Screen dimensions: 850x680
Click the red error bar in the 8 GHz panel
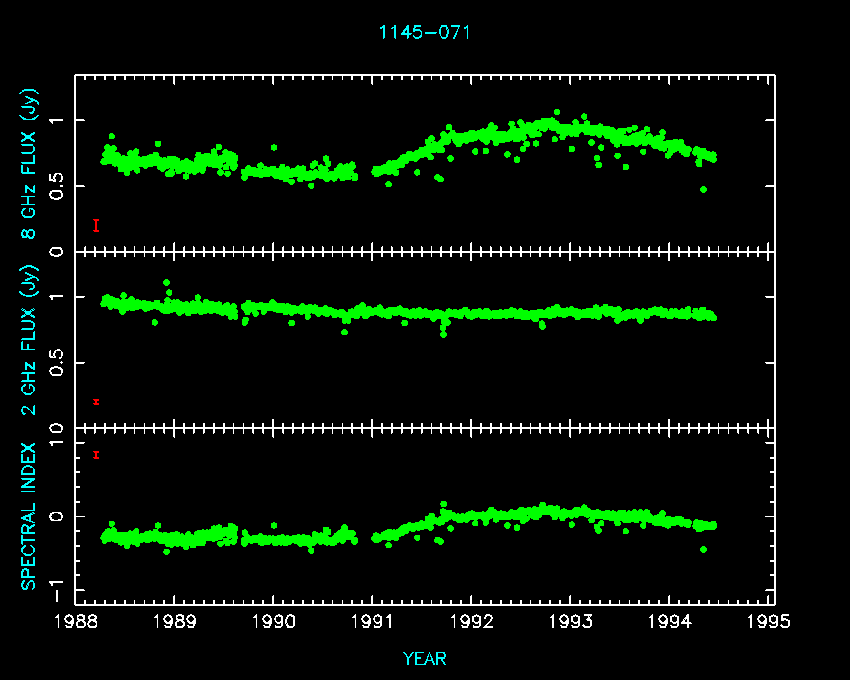(96, 225)
